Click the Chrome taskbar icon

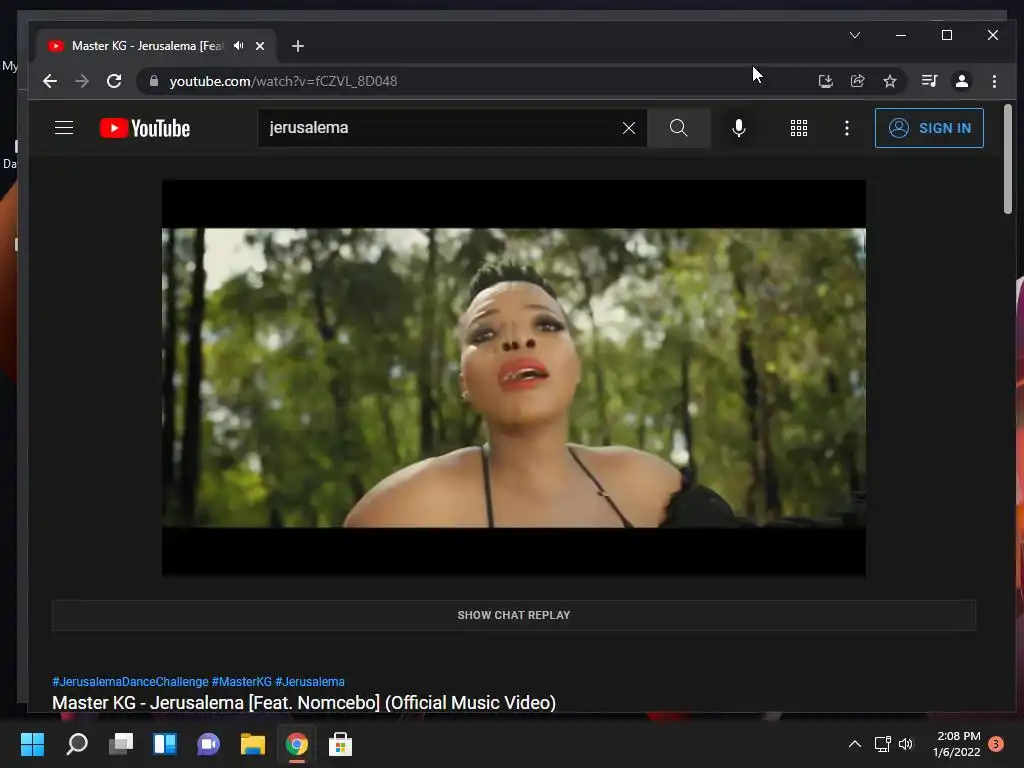pyautogui.click(x=296, y=744)
